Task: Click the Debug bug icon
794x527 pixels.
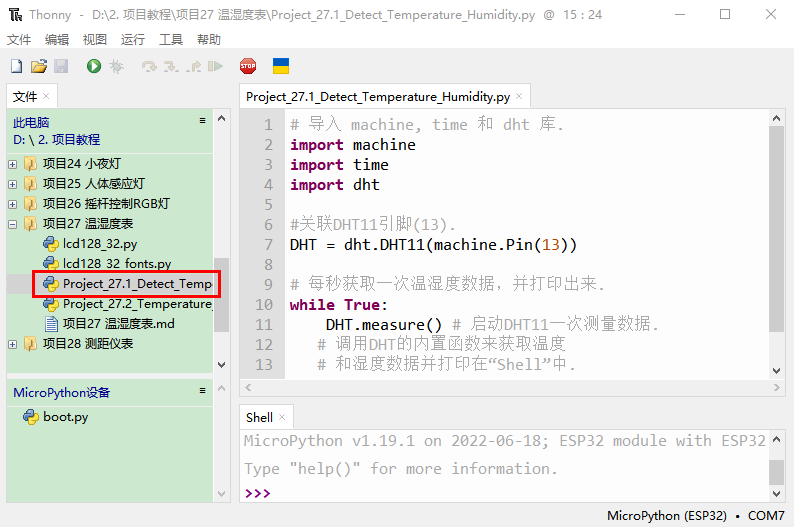Action: [116, 66]
